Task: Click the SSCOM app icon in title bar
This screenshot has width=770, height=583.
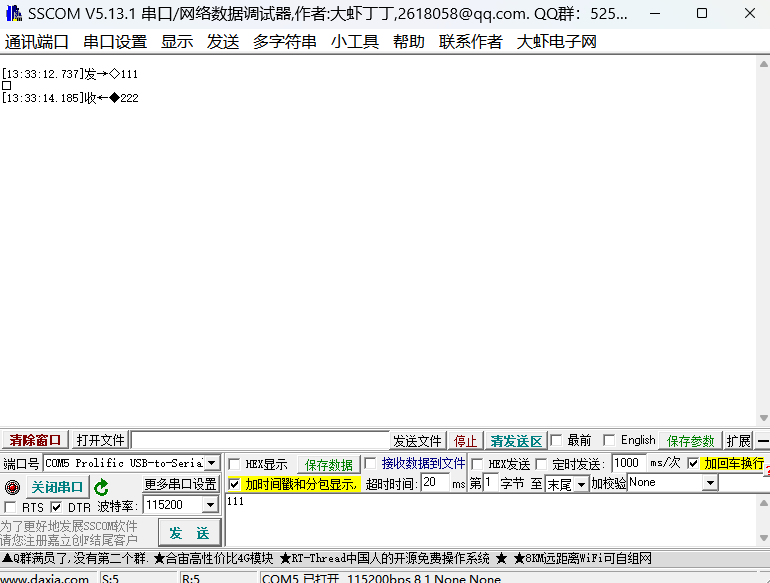Action: coord(13,13)
